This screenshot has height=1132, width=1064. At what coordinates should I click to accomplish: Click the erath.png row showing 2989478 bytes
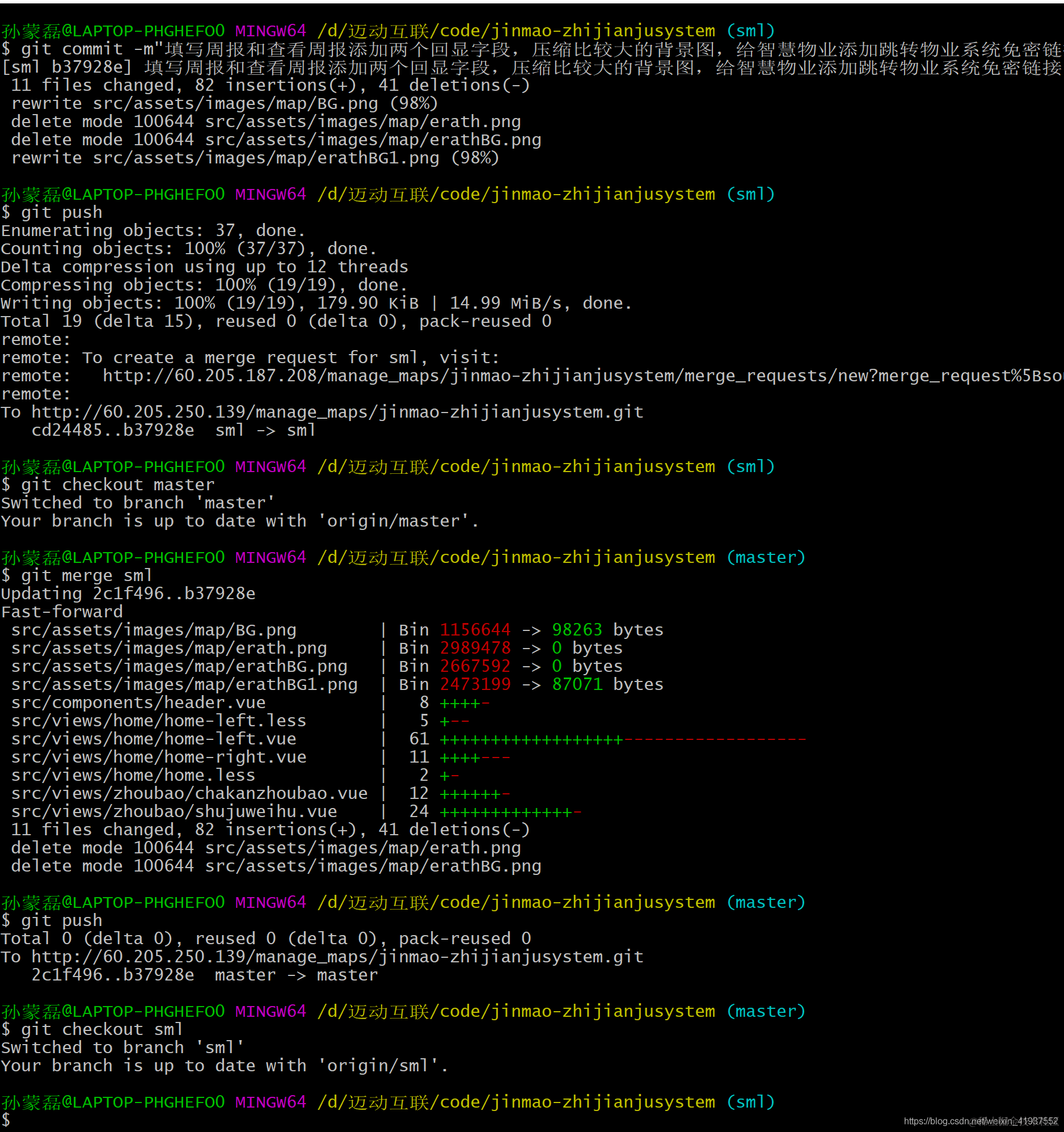click(317, 648)
